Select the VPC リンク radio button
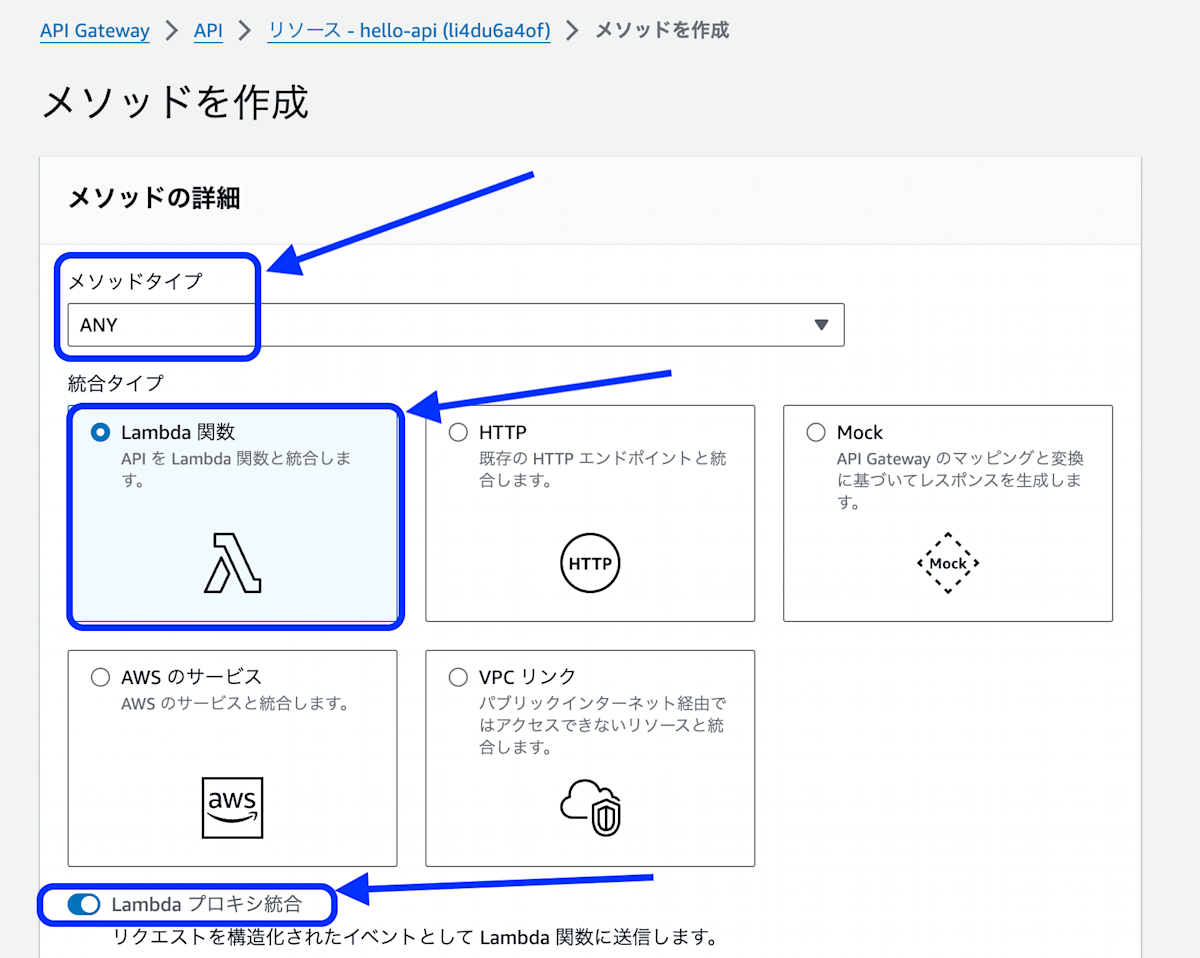 458,677
